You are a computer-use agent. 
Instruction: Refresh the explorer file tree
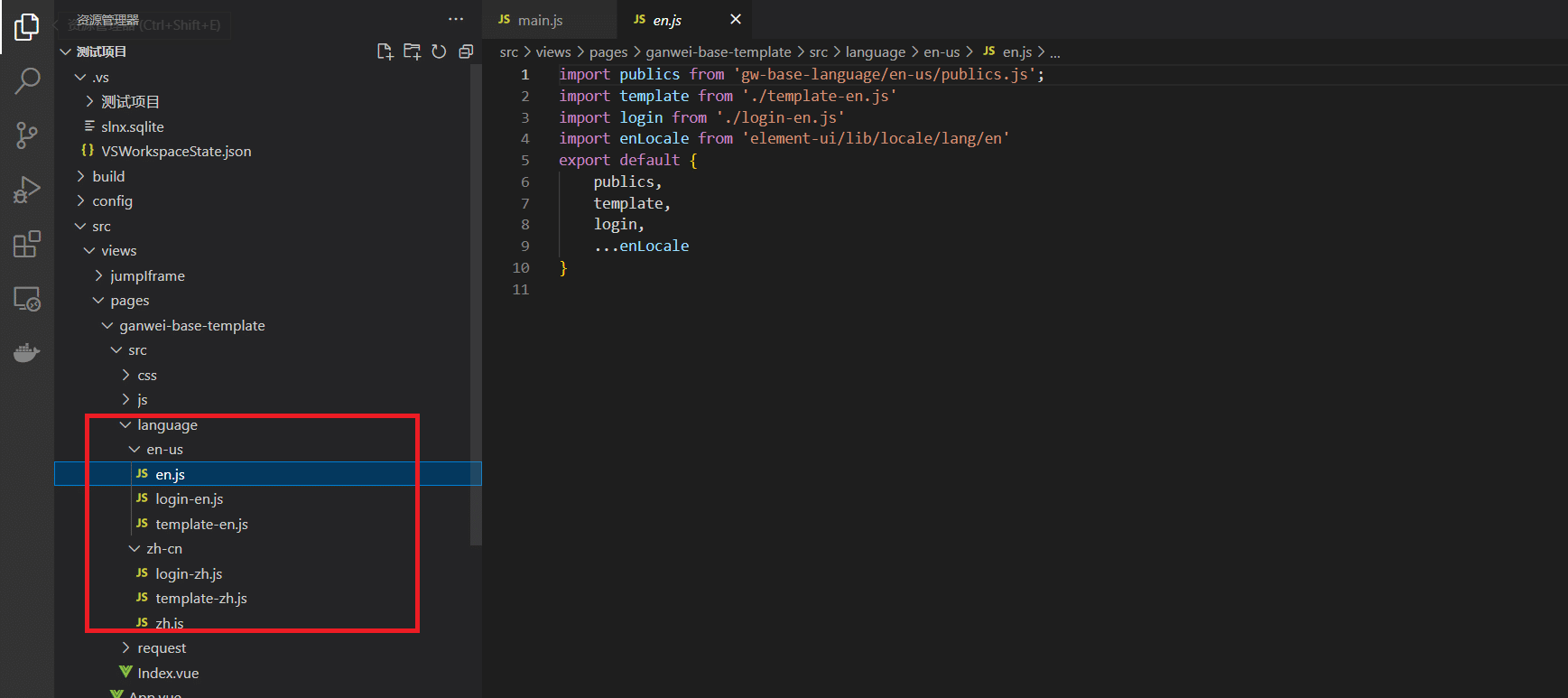click(x=439, y=51)
